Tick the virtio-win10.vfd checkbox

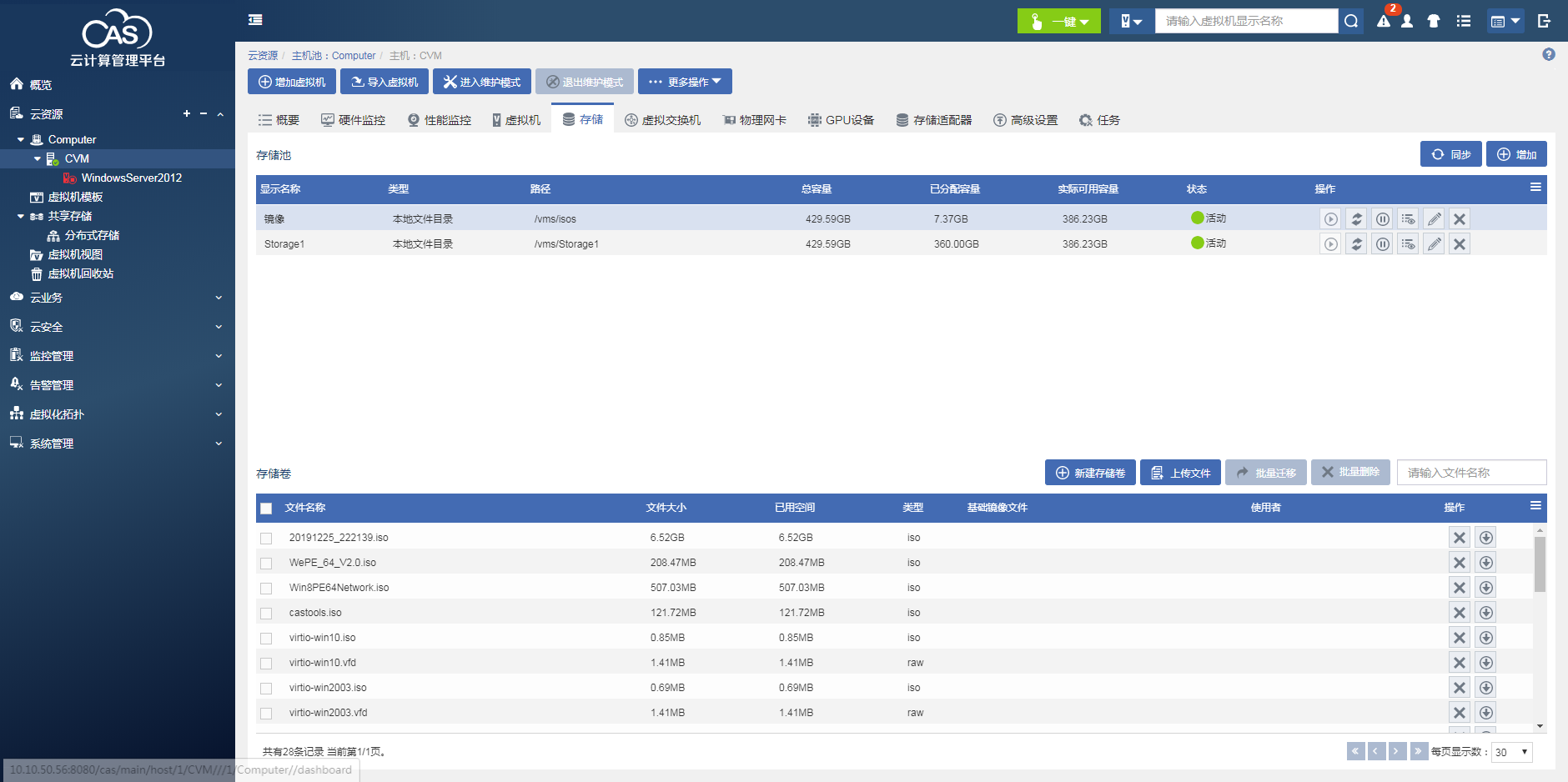coord(266,664)
